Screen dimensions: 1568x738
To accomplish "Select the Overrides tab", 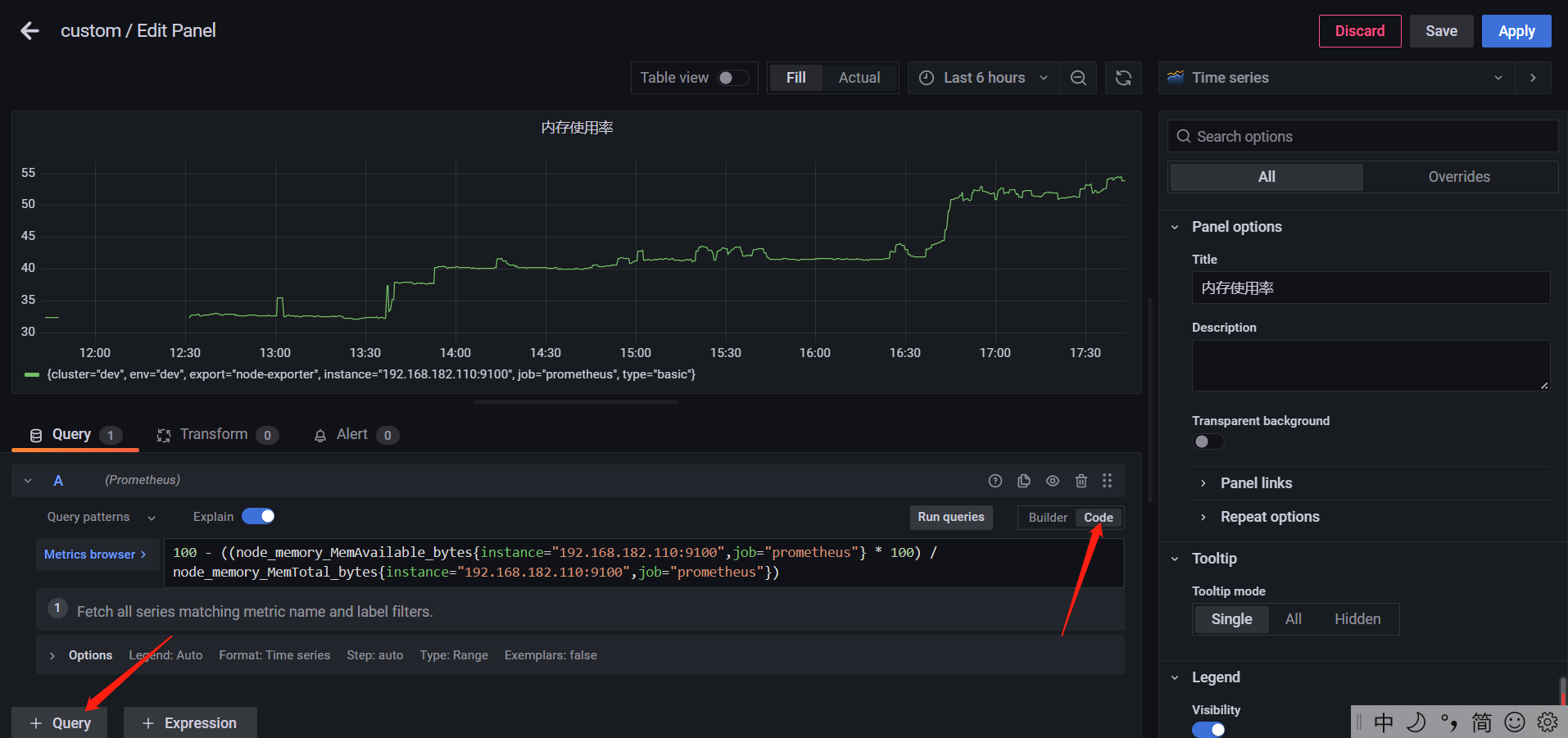I will [1459, 177].
